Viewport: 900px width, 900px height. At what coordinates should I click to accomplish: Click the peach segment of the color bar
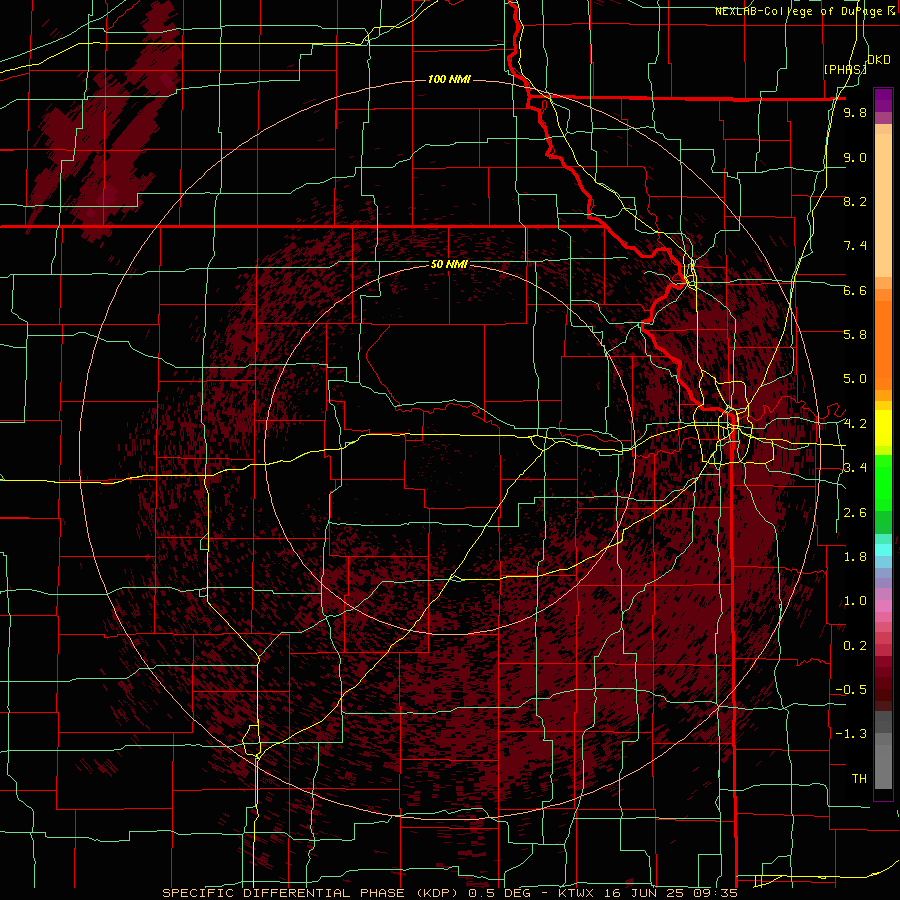[883, 201]
